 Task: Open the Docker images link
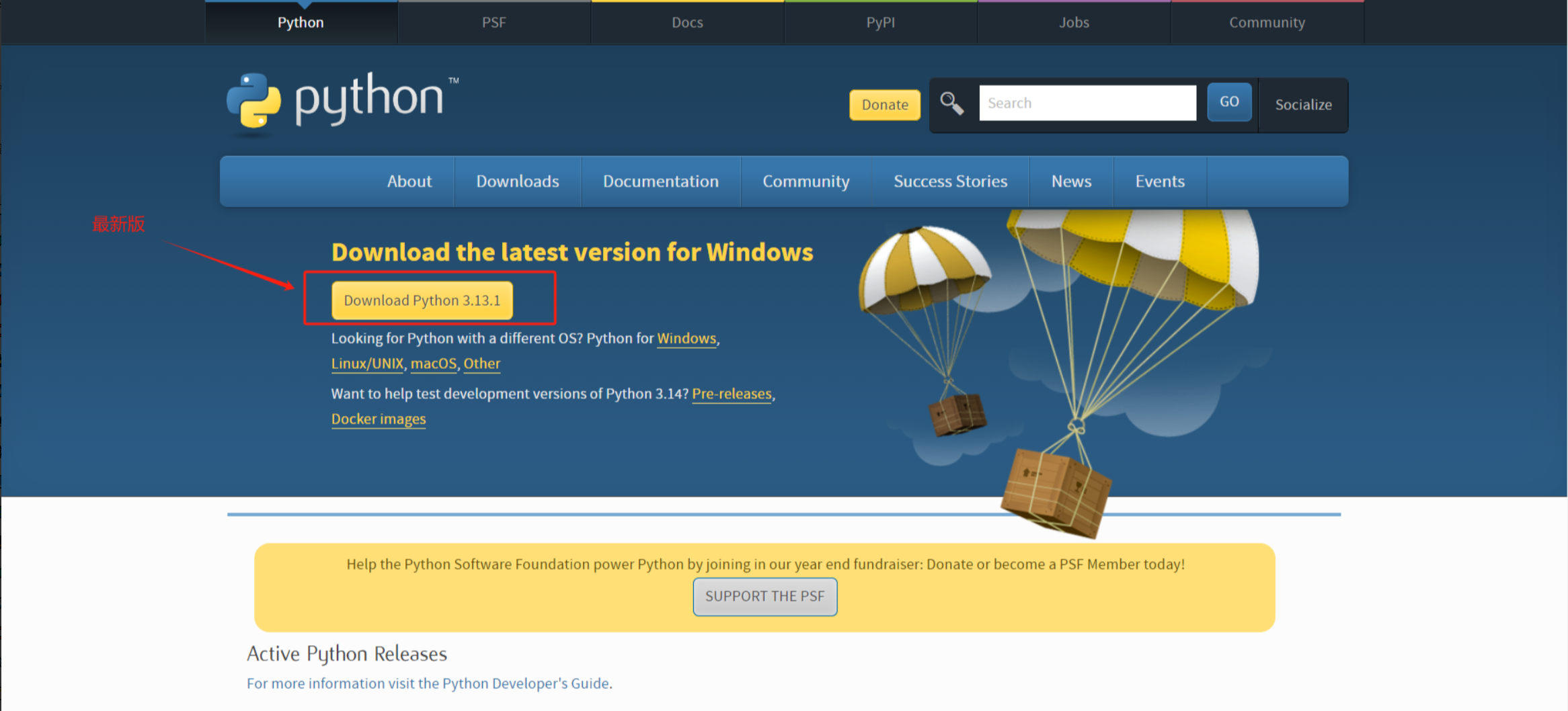click(x=379, y=419)
